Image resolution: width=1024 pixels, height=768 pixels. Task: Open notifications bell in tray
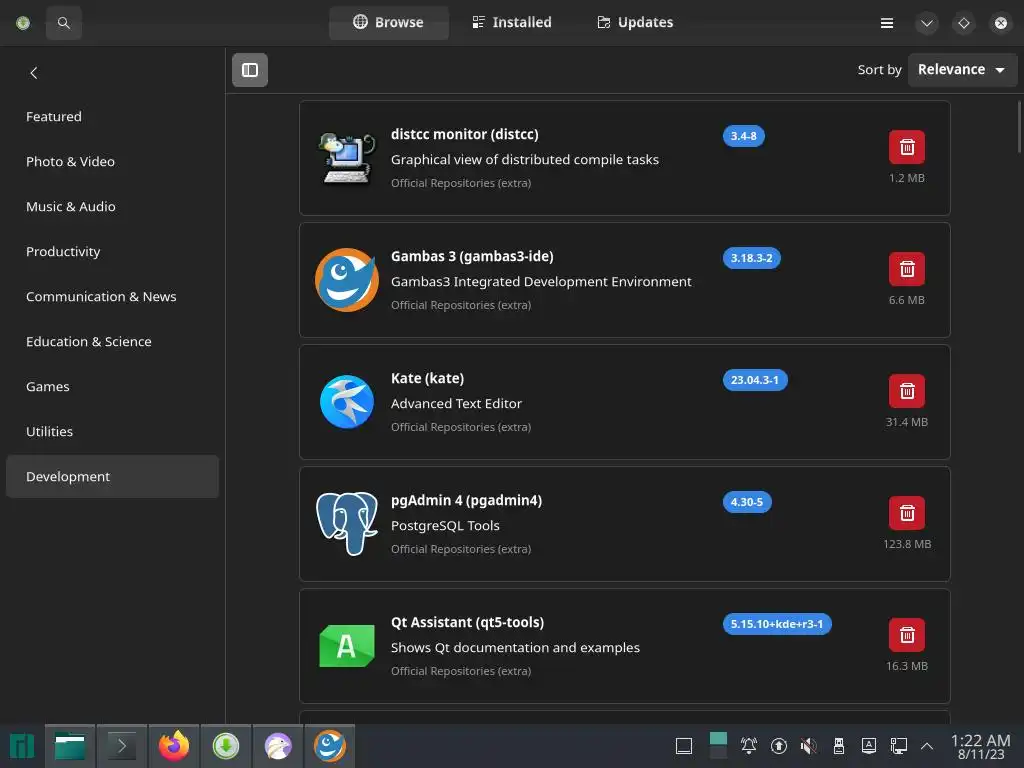pyautogui.click(x=748, y=746)
